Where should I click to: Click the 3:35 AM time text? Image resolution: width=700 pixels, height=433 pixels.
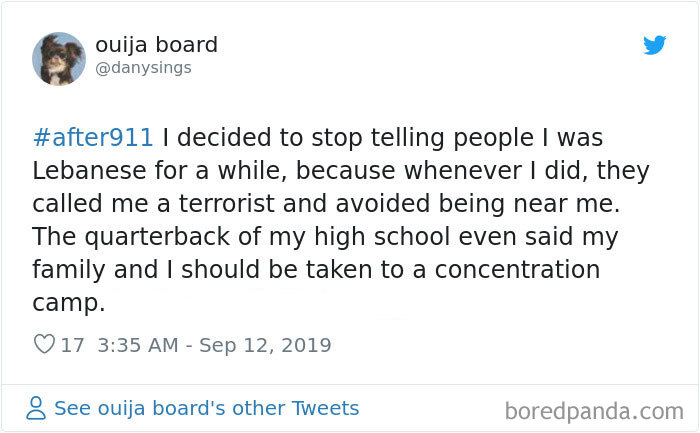coord(138,345)
